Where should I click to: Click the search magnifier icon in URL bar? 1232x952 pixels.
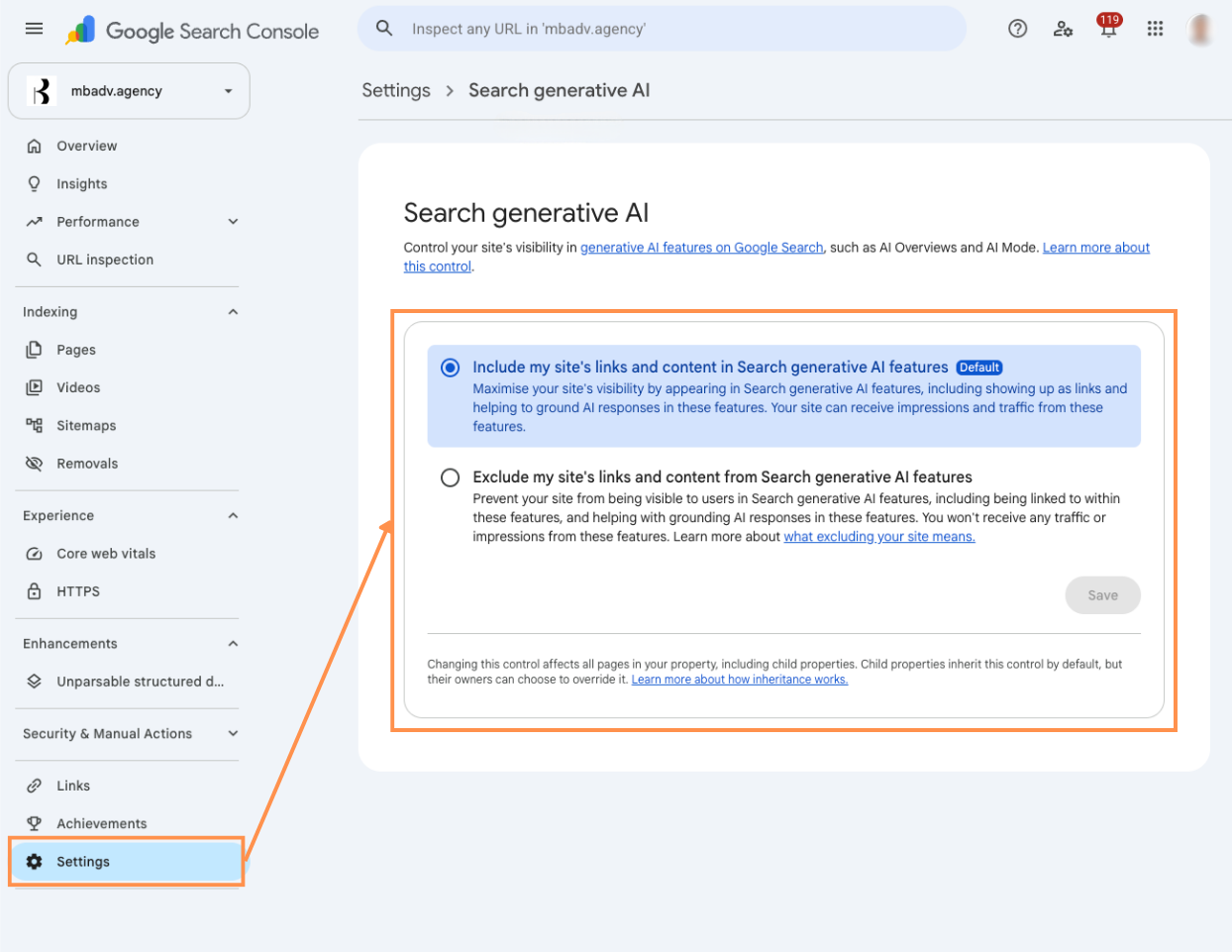(x=384, y=29)
